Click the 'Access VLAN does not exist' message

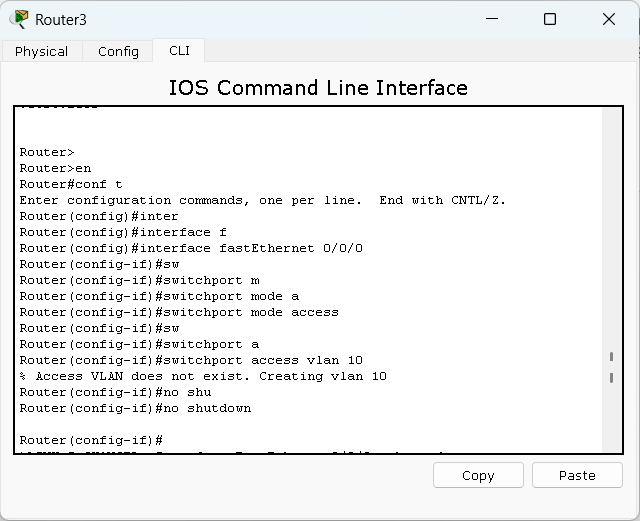click(x=203, y=376)
